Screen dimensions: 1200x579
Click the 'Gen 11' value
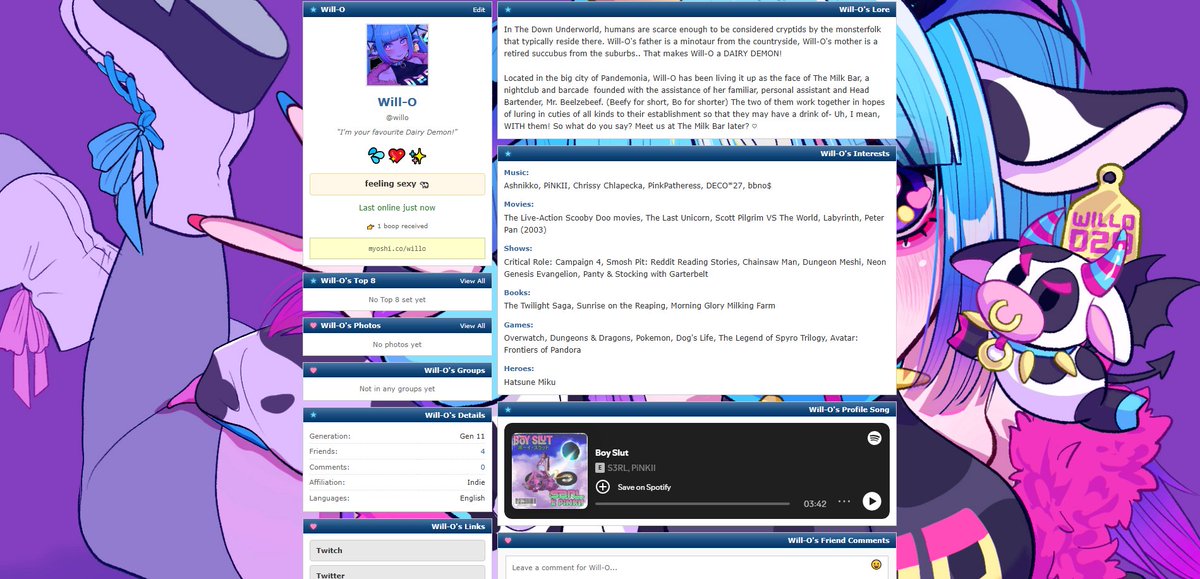point(473,437)
